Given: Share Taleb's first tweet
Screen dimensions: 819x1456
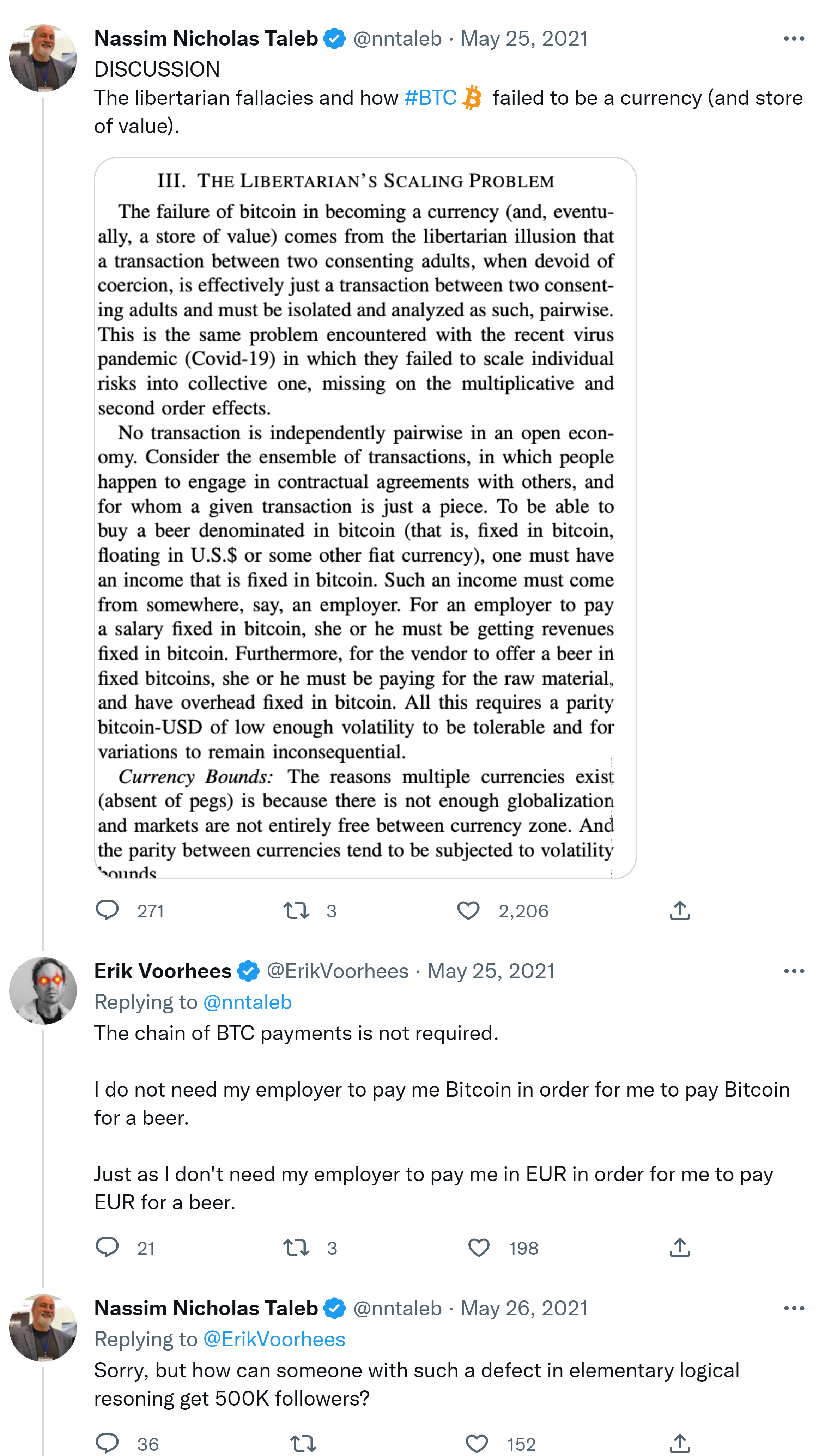Looking at the screenshot, I should [679, 910].
